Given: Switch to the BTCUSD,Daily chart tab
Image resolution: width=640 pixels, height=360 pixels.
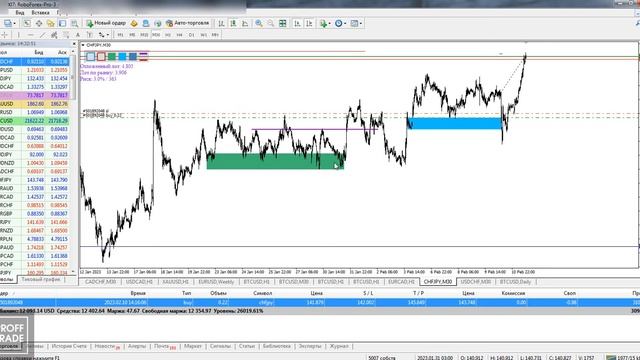Looking at the screenshot, I should click(516, 282).
